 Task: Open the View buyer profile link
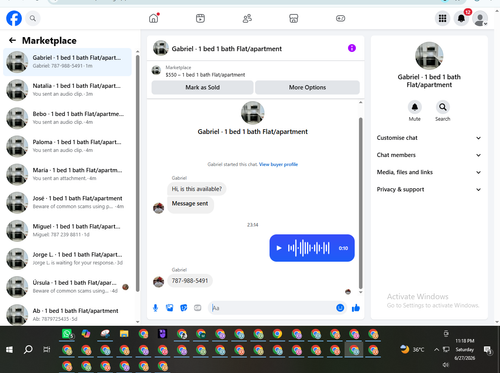point(278,164)
